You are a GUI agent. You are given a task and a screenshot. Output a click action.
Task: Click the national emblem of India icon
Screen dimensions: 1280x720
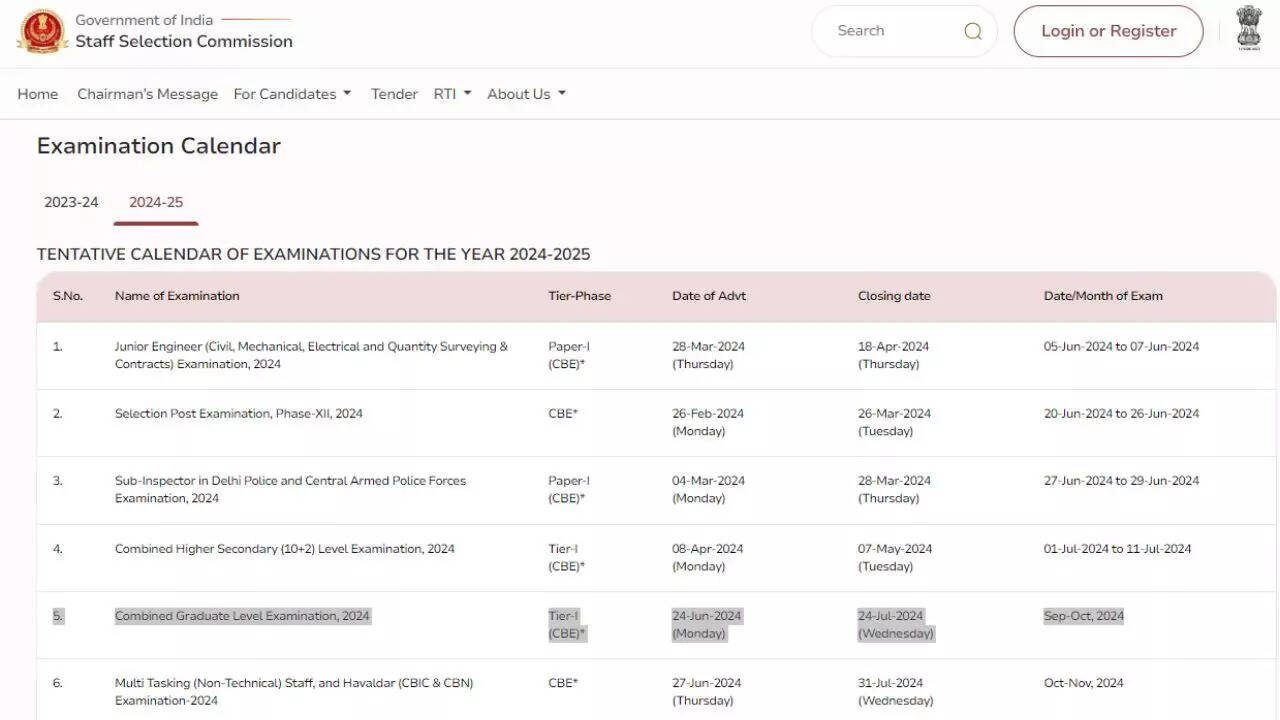(x=1248, y=28)
